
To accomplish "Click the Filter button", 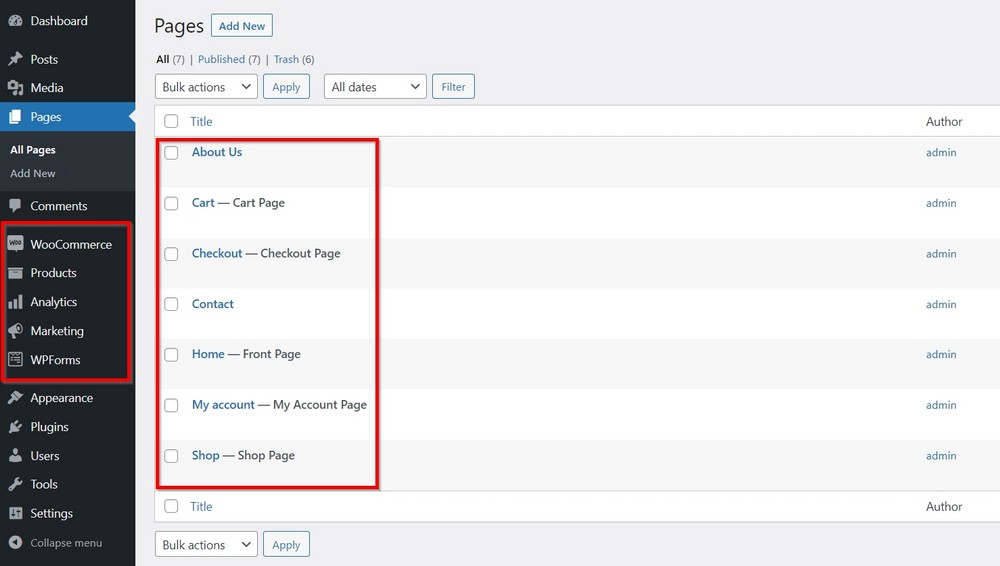I will (453, 87).
